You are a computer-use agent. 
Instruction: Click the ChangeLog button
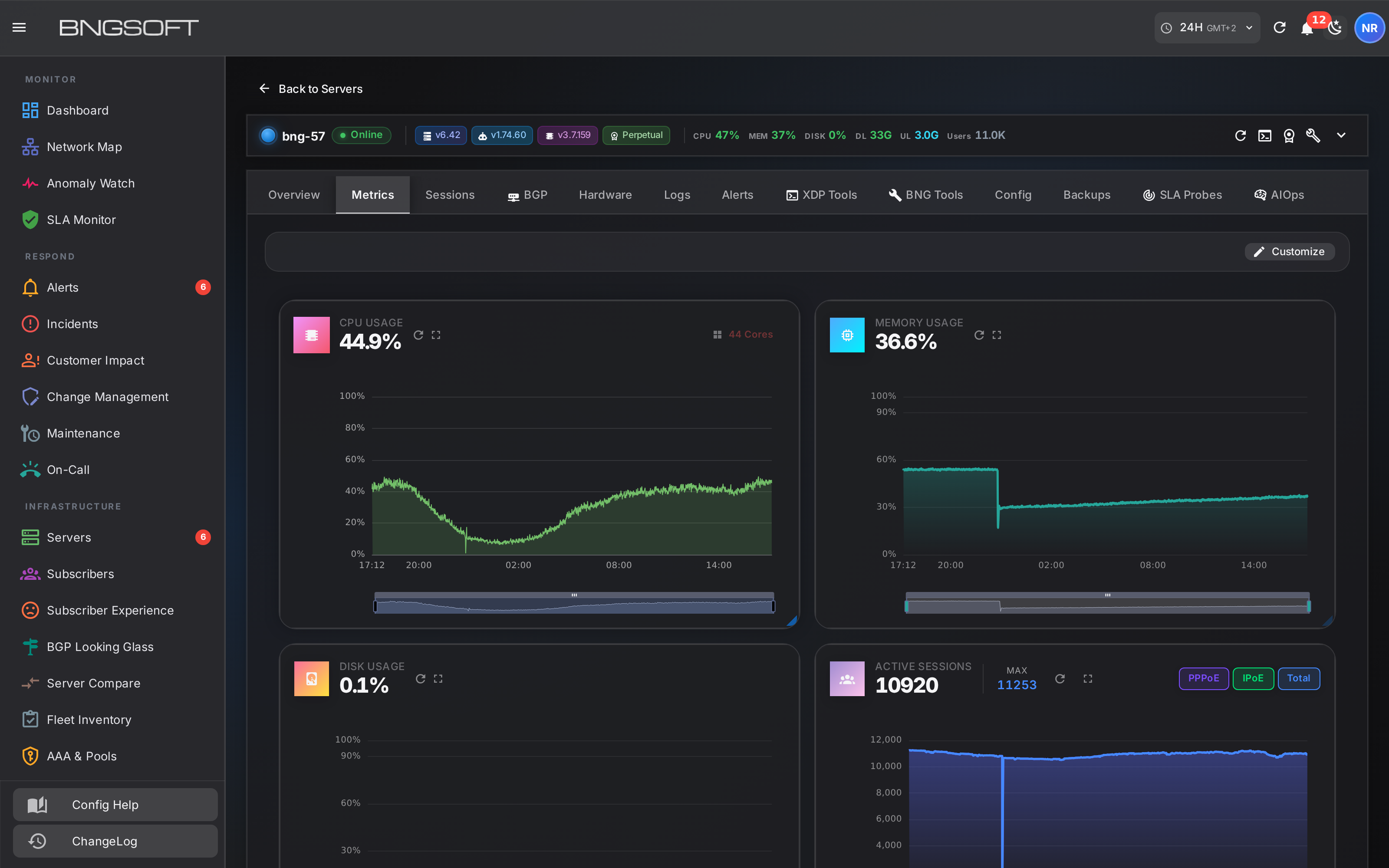115,841
